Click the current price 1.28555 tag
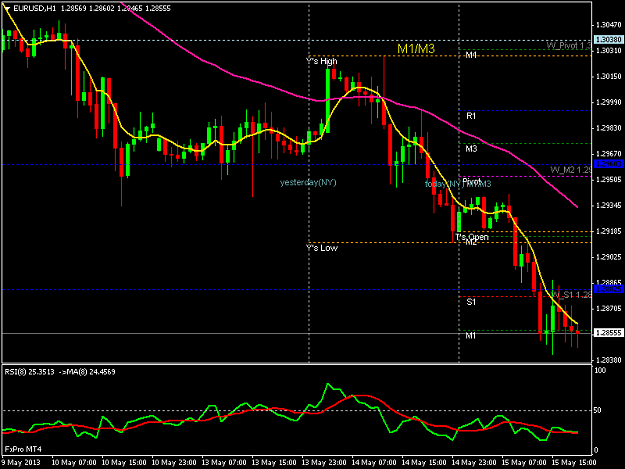 point(609,333)
